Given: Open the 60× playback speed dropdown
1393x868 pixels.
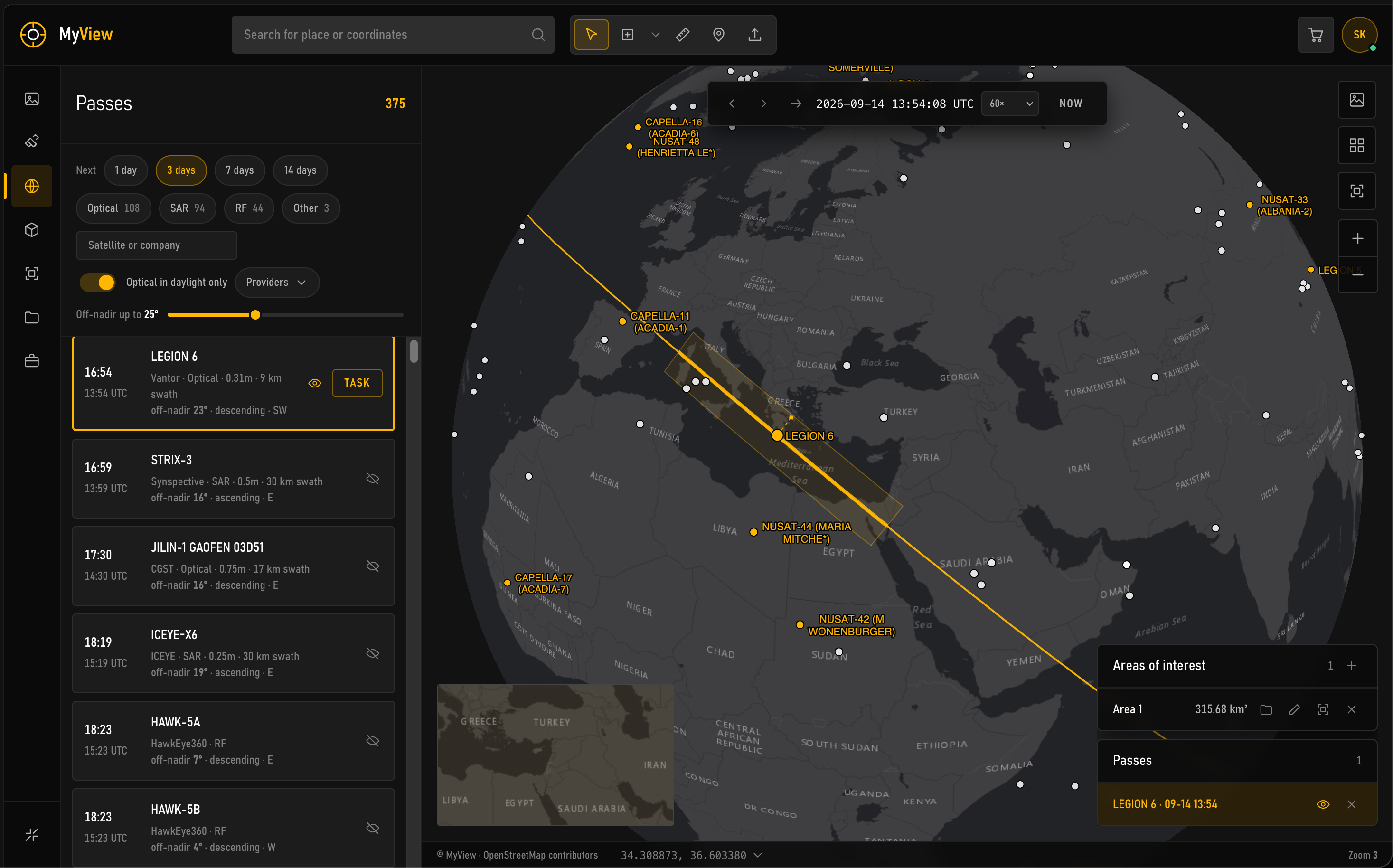Looking at the screenshot, I should click(x=1009, y=104).
